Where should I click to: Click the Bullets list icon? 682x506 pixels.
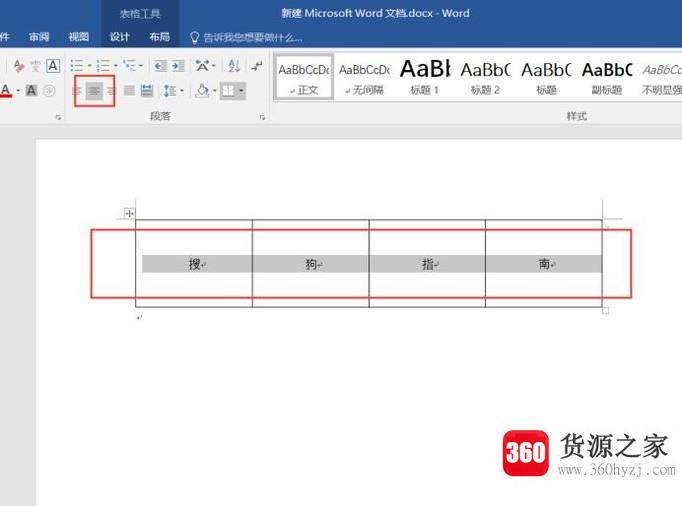[x=77, y=66]
